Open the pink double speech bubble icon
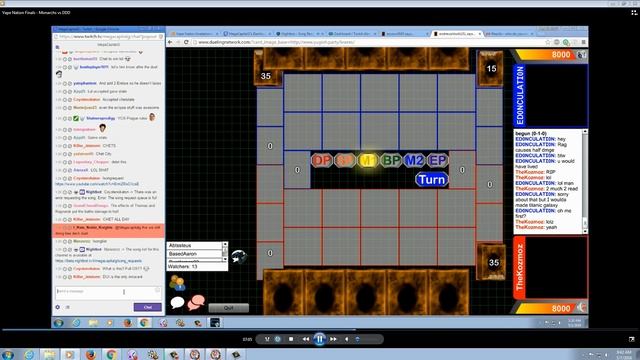The width and height of the screenshot is (640, 360). tap(196, 302)
